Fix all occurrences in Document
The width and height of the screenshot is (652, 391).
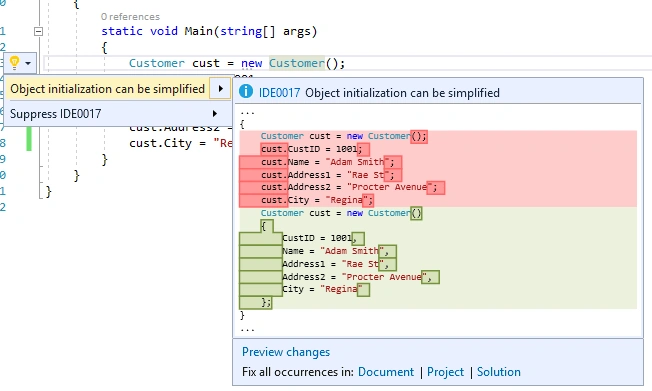click(385, 372)
